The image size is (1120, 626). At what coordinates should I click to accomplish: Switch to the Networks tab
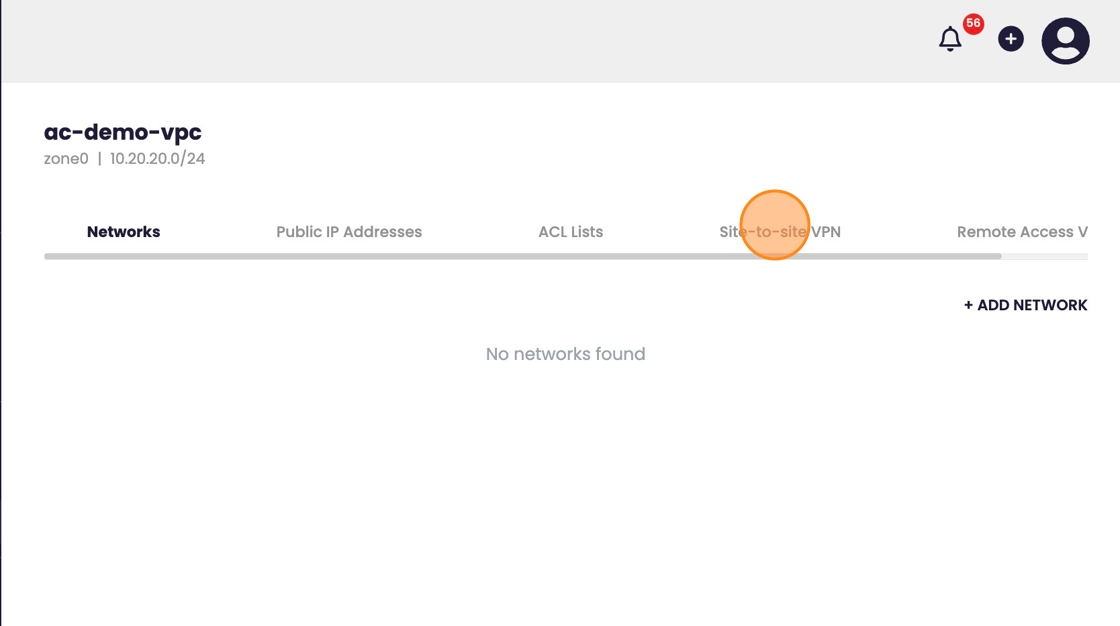pos(123,232)
